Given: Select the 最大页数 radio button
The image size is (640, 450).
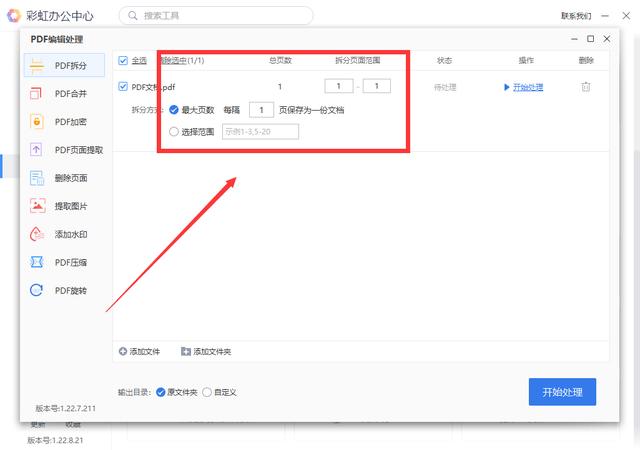Looking at the screenshot, I should pos(173,110).
